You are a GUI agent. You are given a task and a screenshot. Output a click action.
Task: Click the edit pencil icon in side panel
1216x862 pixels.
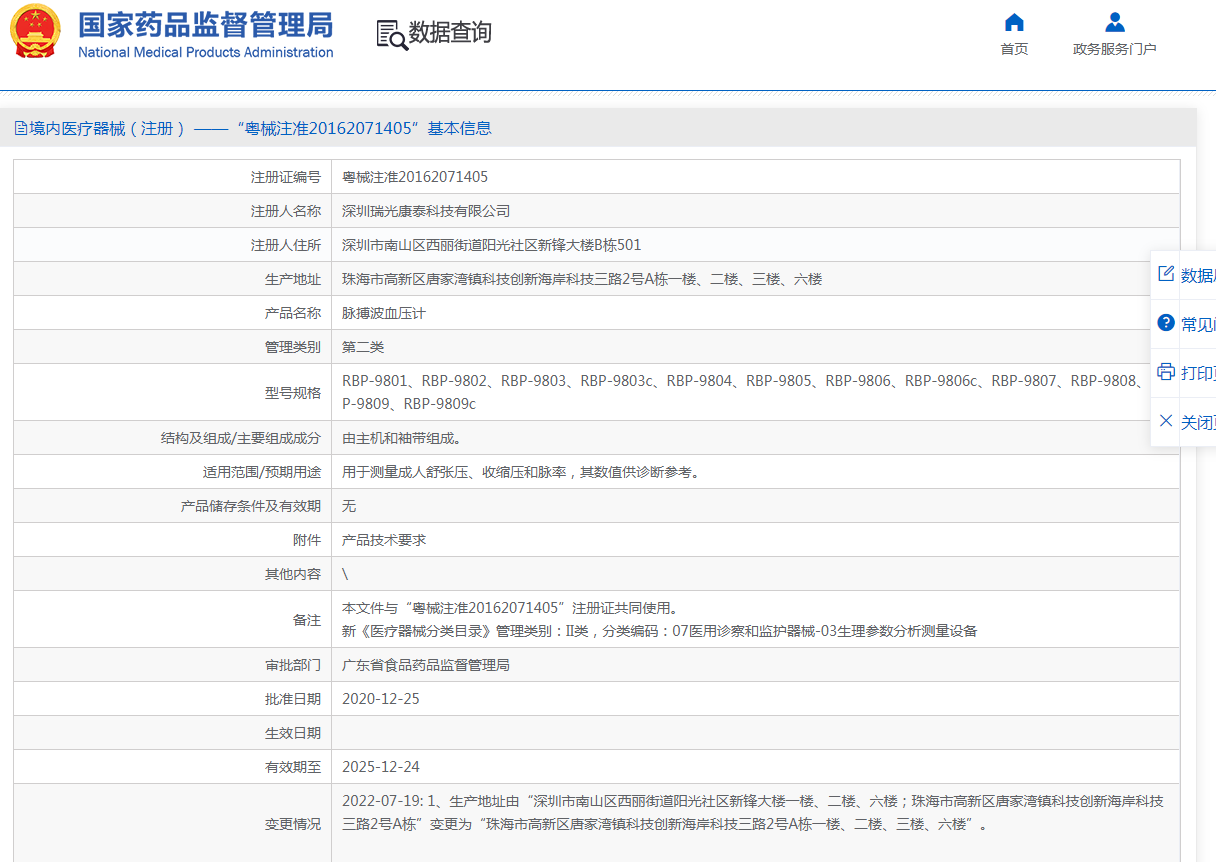(x=1166, y=275)
